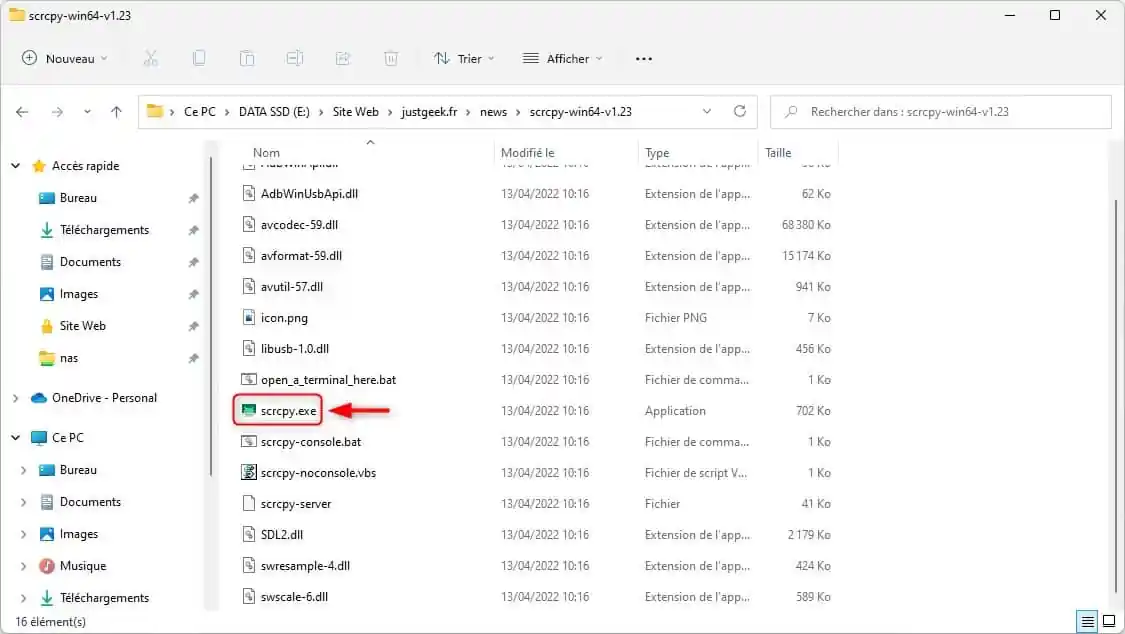Image resolution: width=1125 pixels, height=634 pixels.
Task: Collapse the Ce PC tree node
Action: [16, 437]
